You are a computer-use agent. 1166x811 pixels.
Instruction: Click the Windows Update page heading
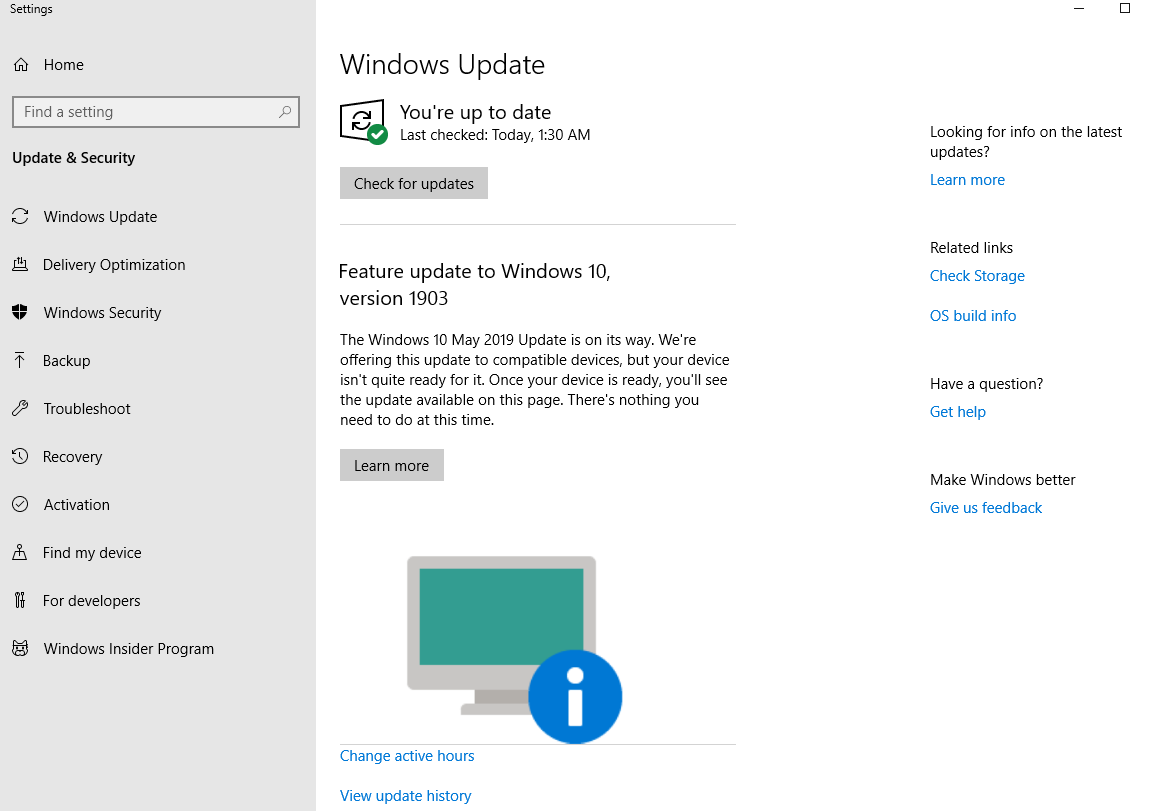tap(442, 65)
